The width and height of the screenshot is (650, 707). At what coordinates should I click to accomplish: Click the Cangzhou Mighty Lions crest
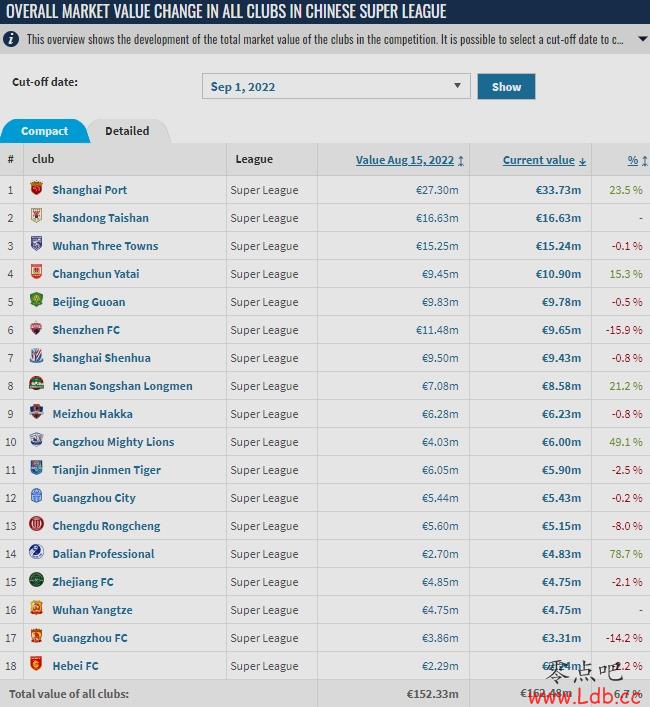click(37, 440)
